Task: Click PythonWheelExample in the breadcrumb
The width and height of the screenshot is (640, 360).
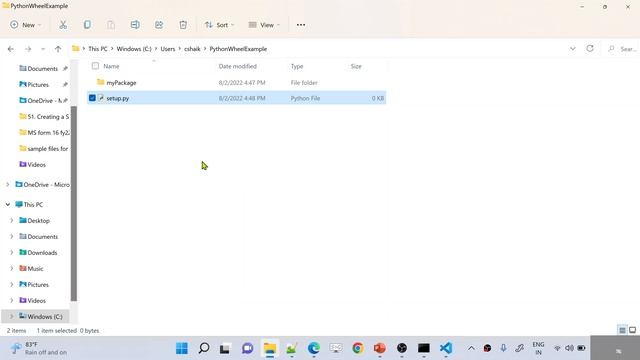Action: [238, 49]
